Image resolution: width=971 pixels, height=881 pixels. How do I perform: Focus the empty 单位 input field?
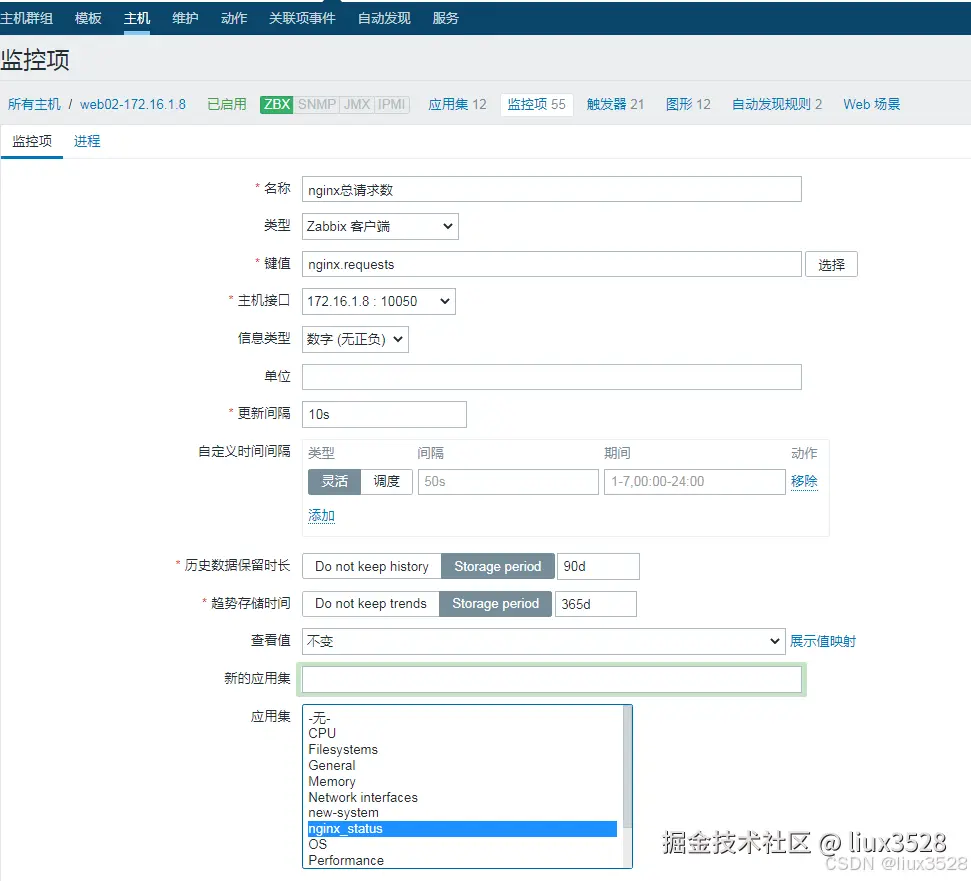pos(551,377)
